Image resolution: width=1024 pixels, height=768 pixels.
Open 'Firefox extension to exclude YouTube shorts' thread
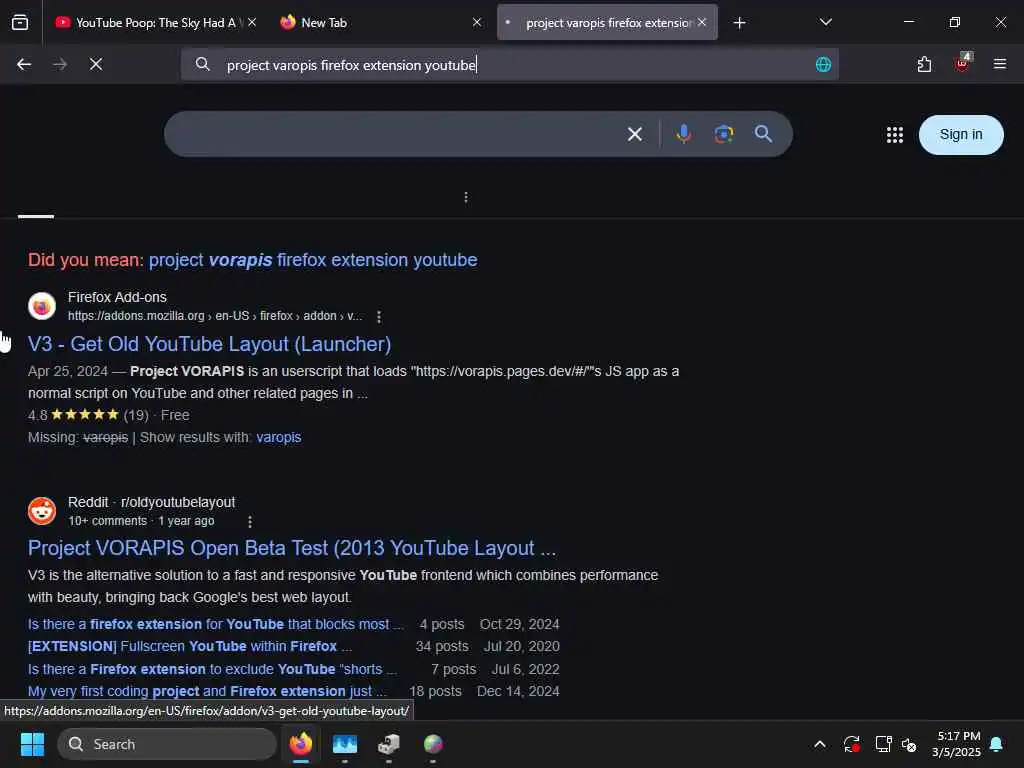point(212,669)
